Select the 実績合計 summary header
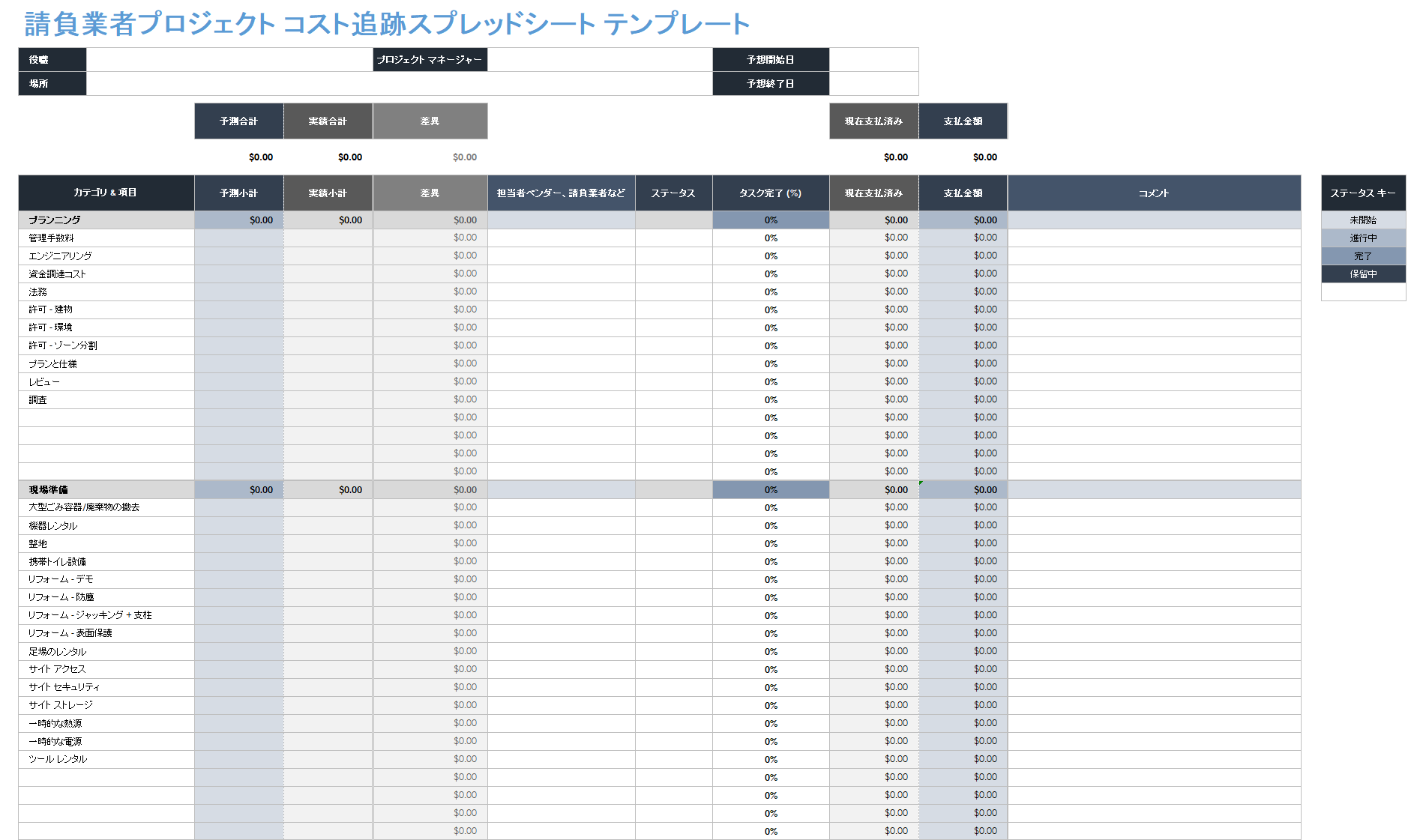 [328, 121]
